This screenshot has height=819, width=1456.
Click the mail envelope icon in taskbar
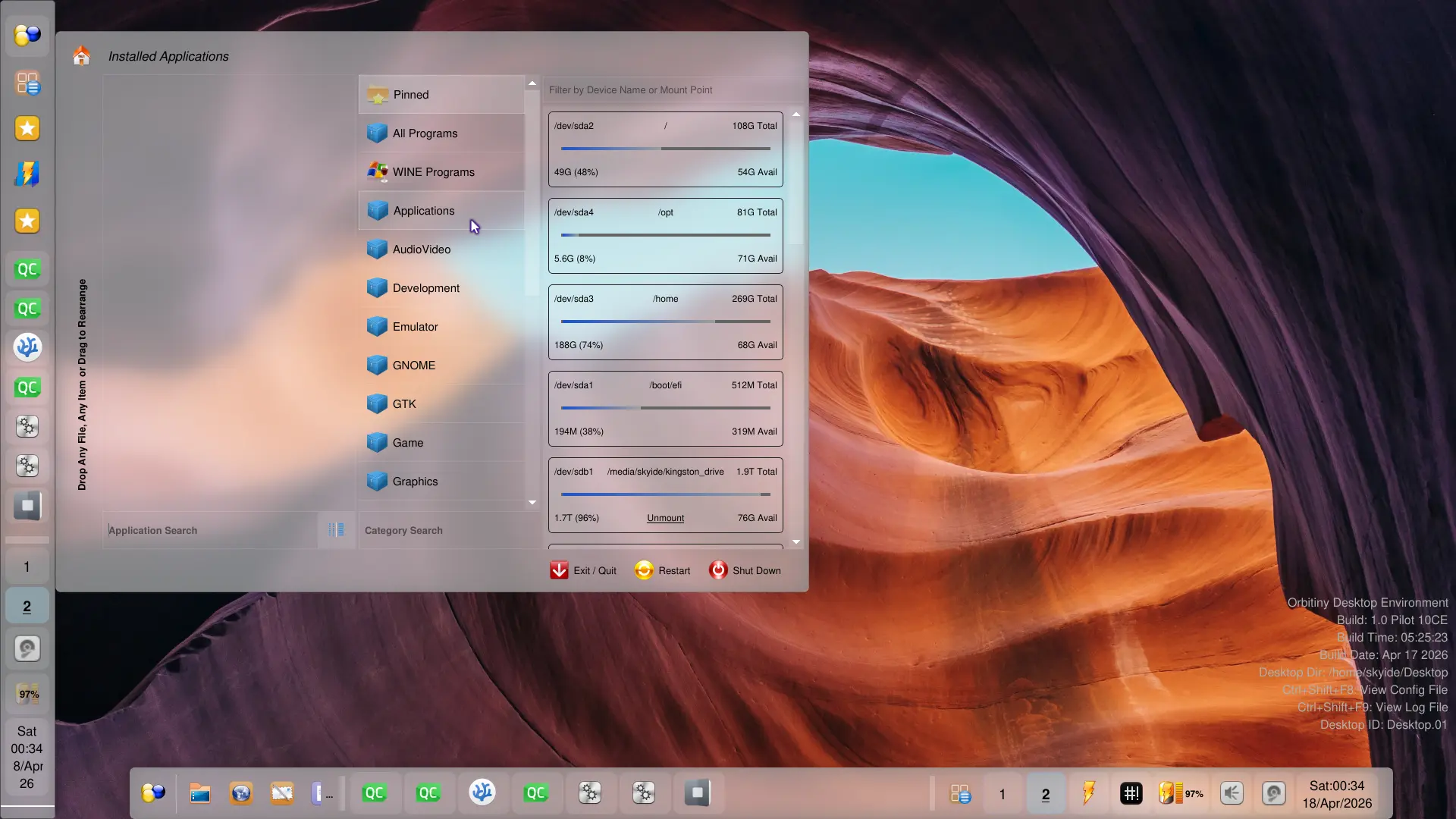(281, 793)
